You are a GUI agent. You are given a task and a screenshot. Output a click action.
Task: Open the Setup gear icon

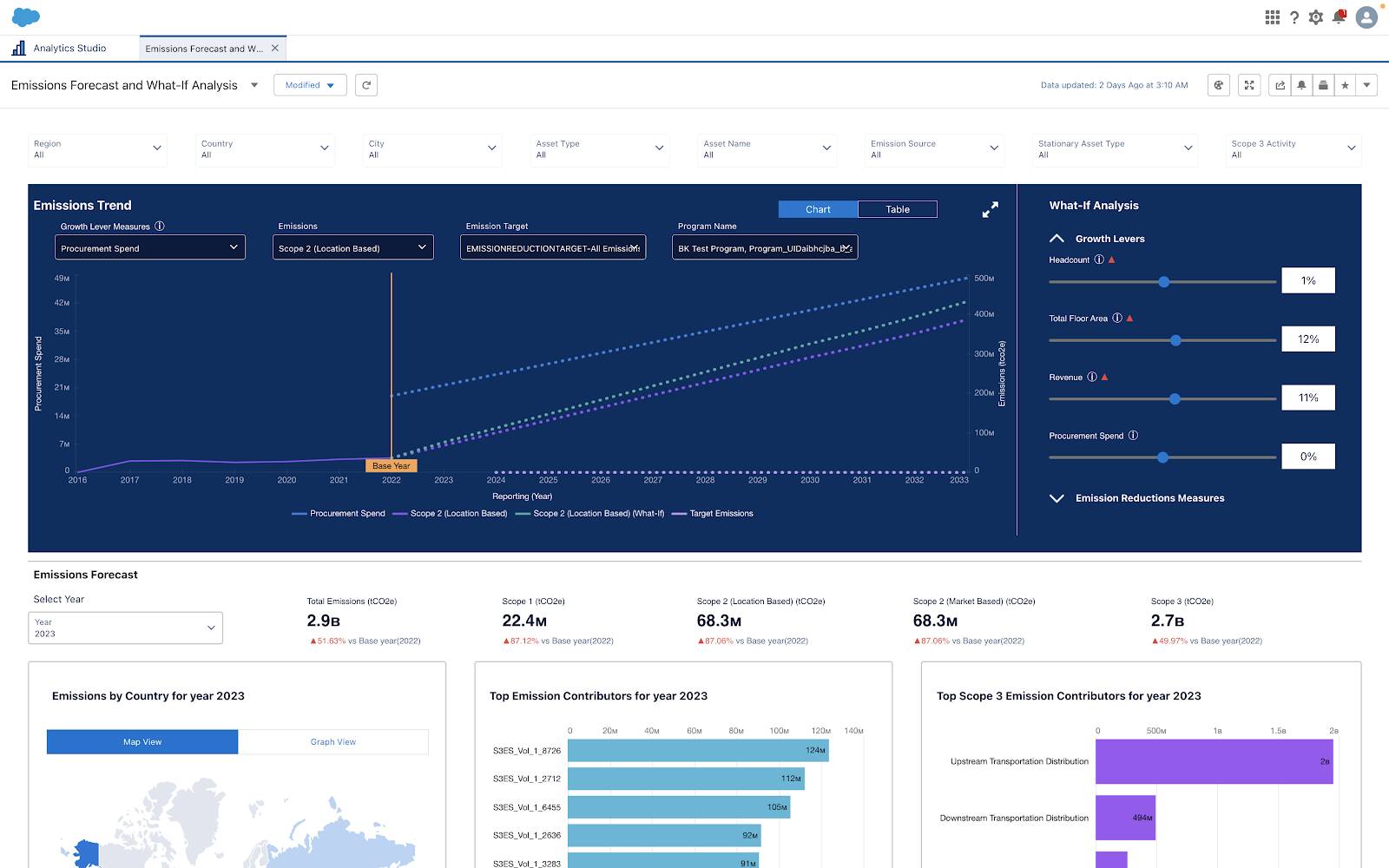tap(1316, 17)
